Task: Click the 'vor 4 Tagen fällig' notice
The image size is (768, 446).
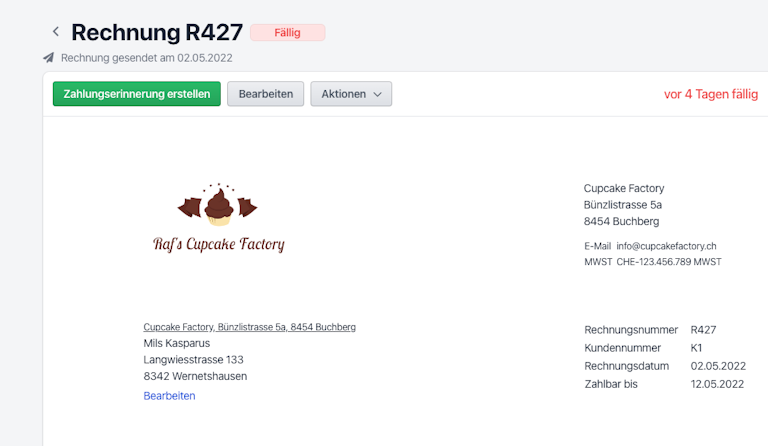Action: [x=711, y=94]
